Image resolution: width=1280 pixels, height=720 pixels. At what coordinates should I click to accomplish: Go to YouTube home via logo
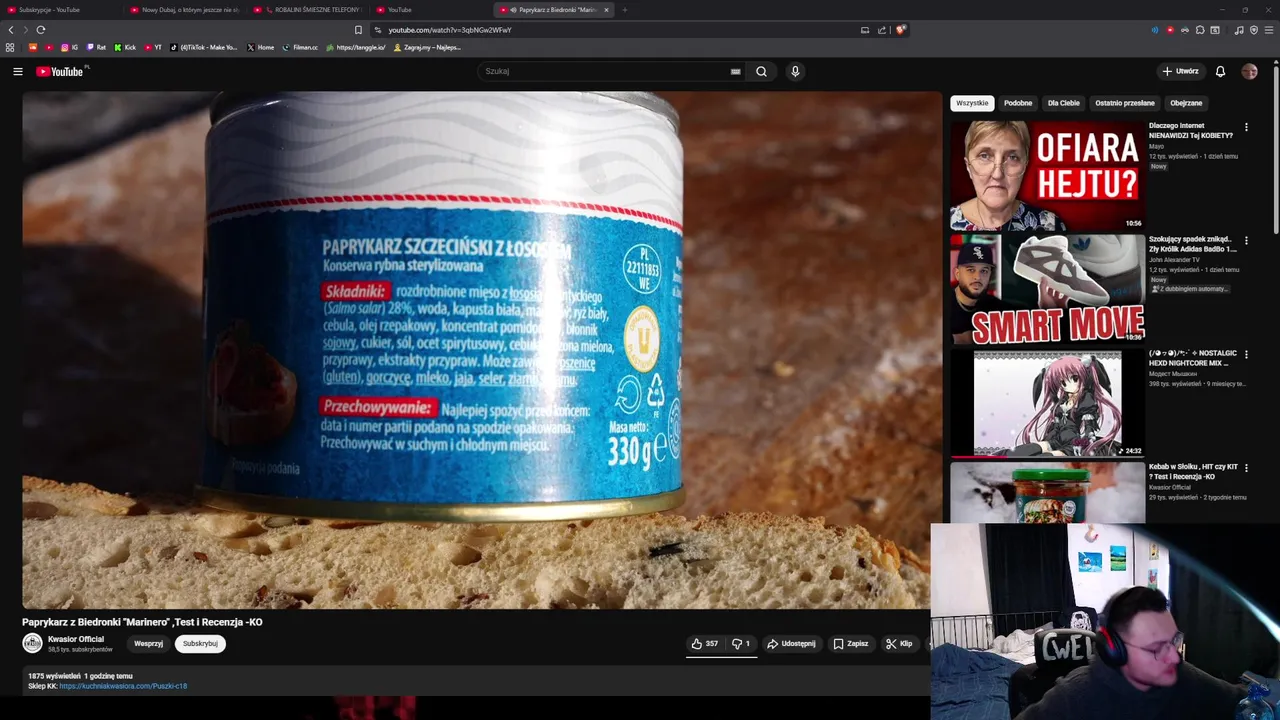[x=61, y=71]
